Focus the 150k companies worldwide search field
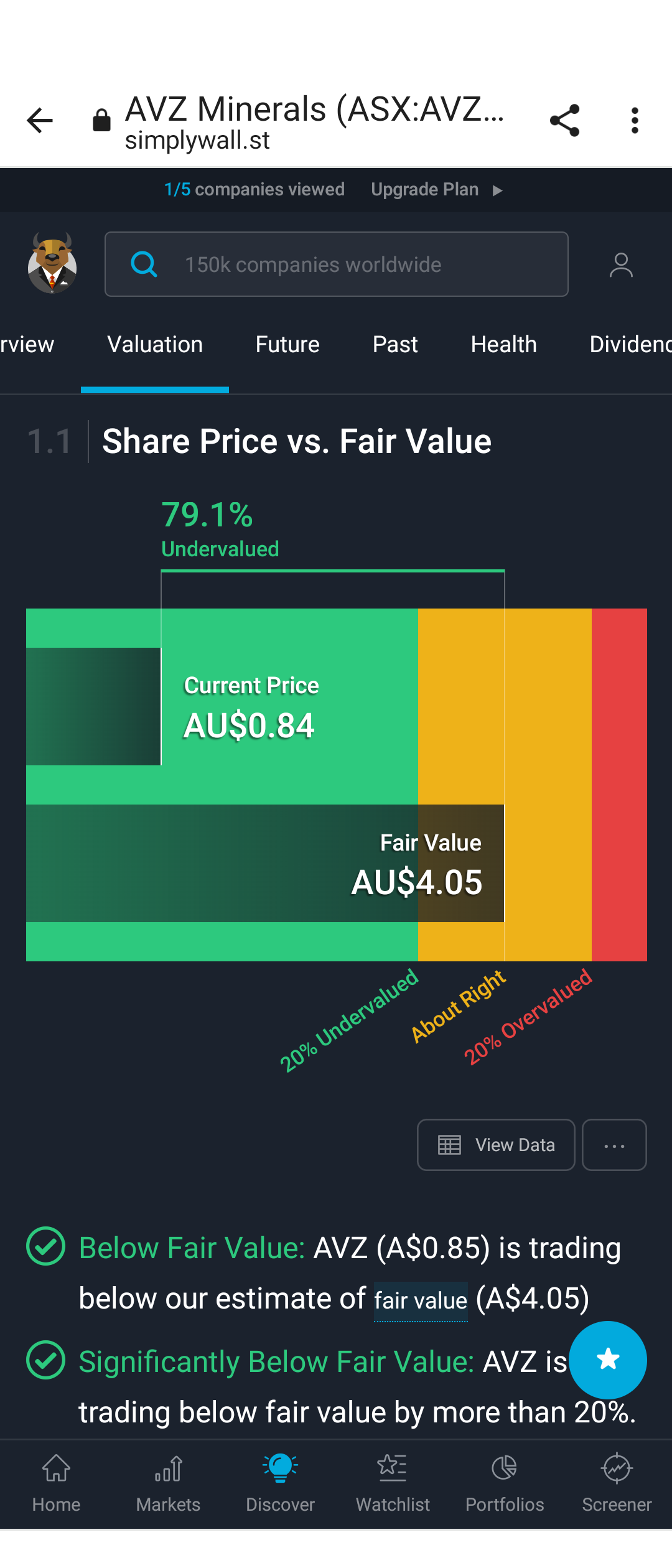The height and width of the screenshot is (1568, 672). pyautogui.click(x=337, y=264)
